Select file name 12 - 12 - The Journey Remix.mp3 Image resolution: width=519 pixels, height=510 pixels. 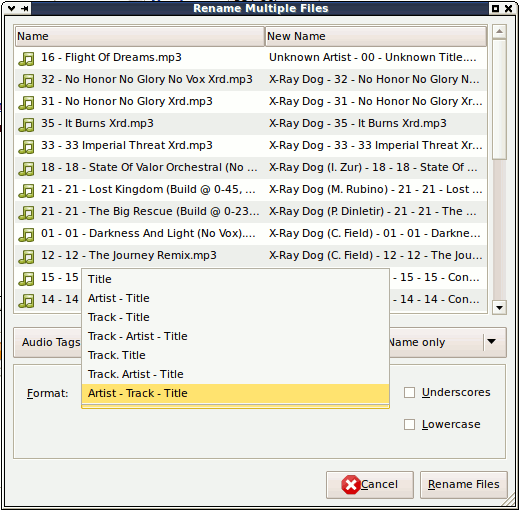click(129, 255)
